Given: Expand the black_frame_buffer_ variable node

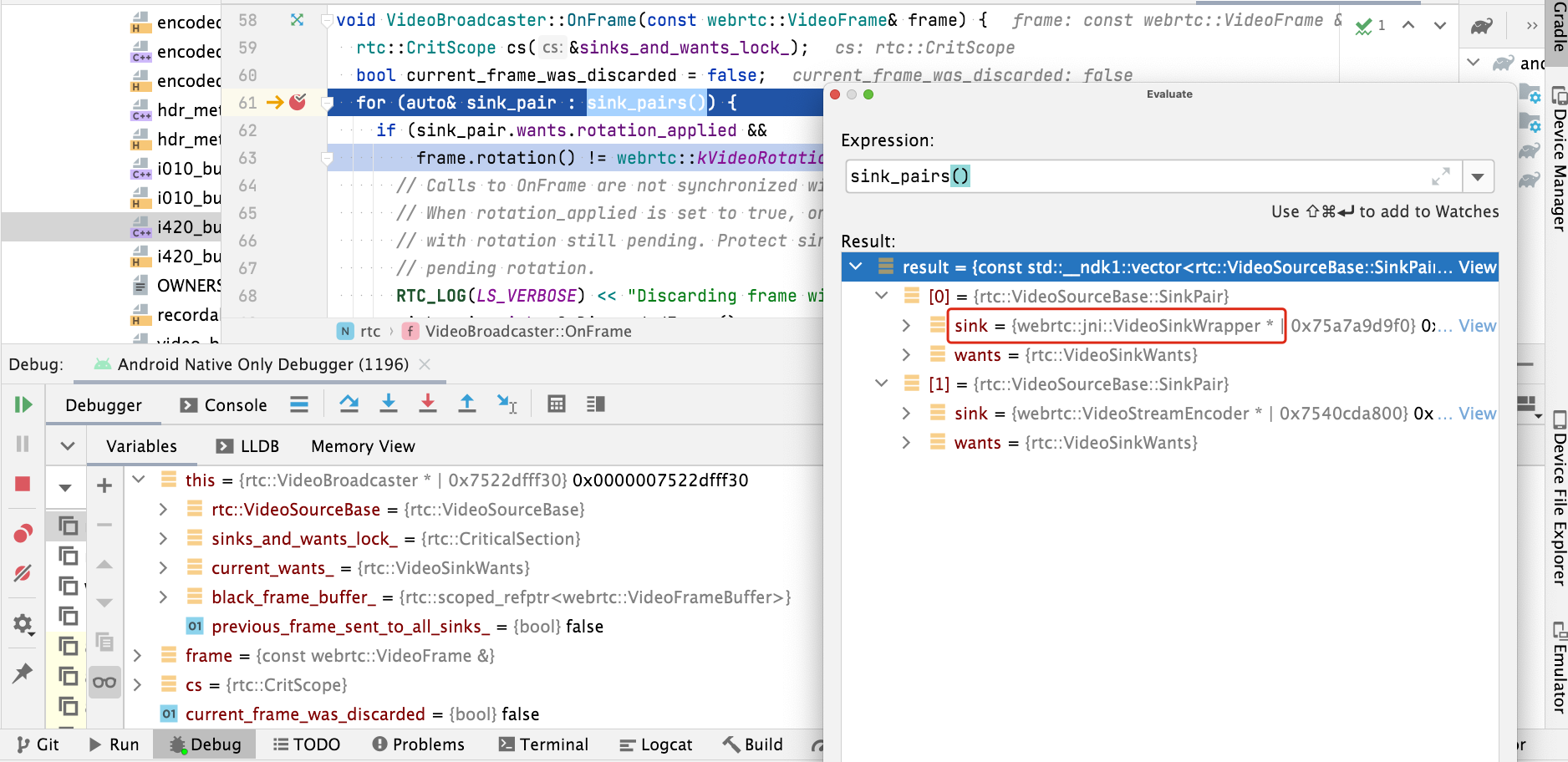Looking at the screenshot, I should coord(164,597).
